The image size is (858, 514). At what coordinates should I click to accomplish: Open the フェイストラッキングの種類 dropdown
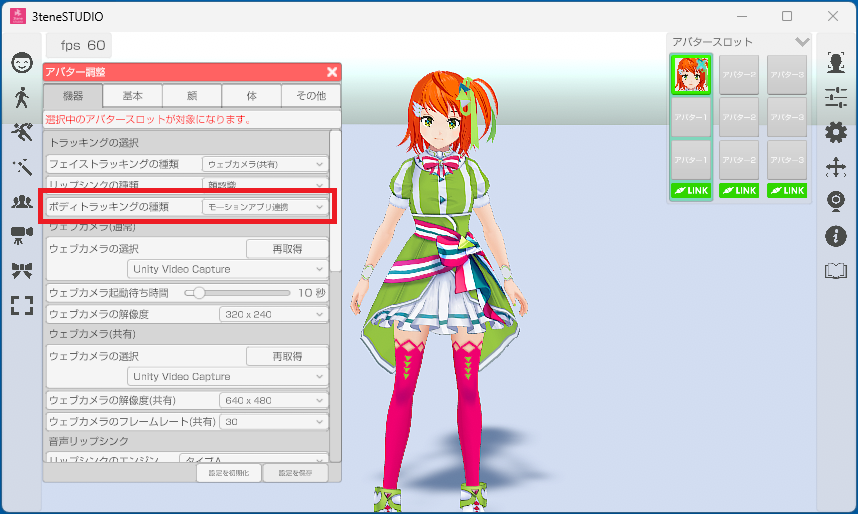265,164
